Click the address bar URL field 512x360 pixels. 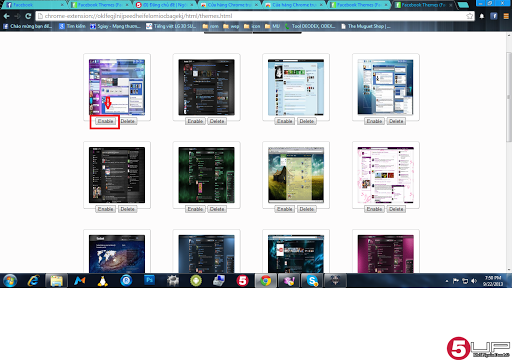tap(252, 16)
